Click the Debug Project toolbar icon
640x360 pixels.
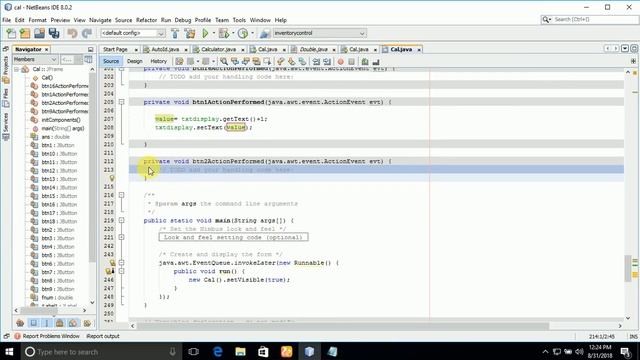(x=224, y=33)
